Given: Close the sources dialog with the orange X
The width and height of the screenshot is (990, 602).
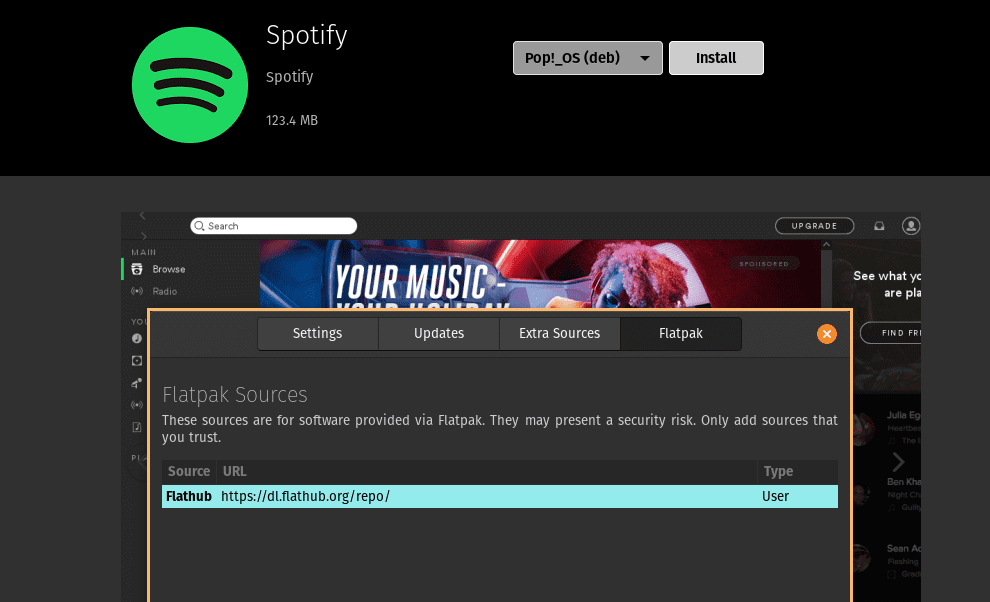Looking at the screenshot, I should tap(826, 334).
